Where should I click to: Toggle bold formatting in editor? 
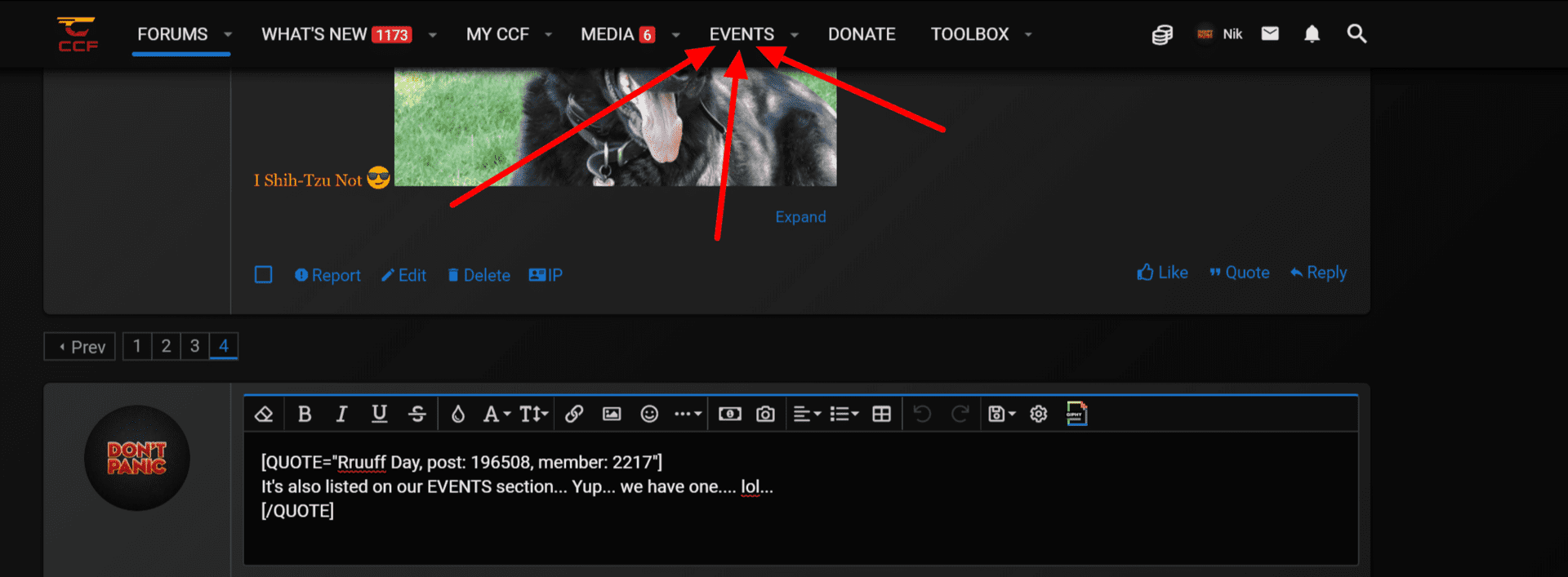click(305, 414)
